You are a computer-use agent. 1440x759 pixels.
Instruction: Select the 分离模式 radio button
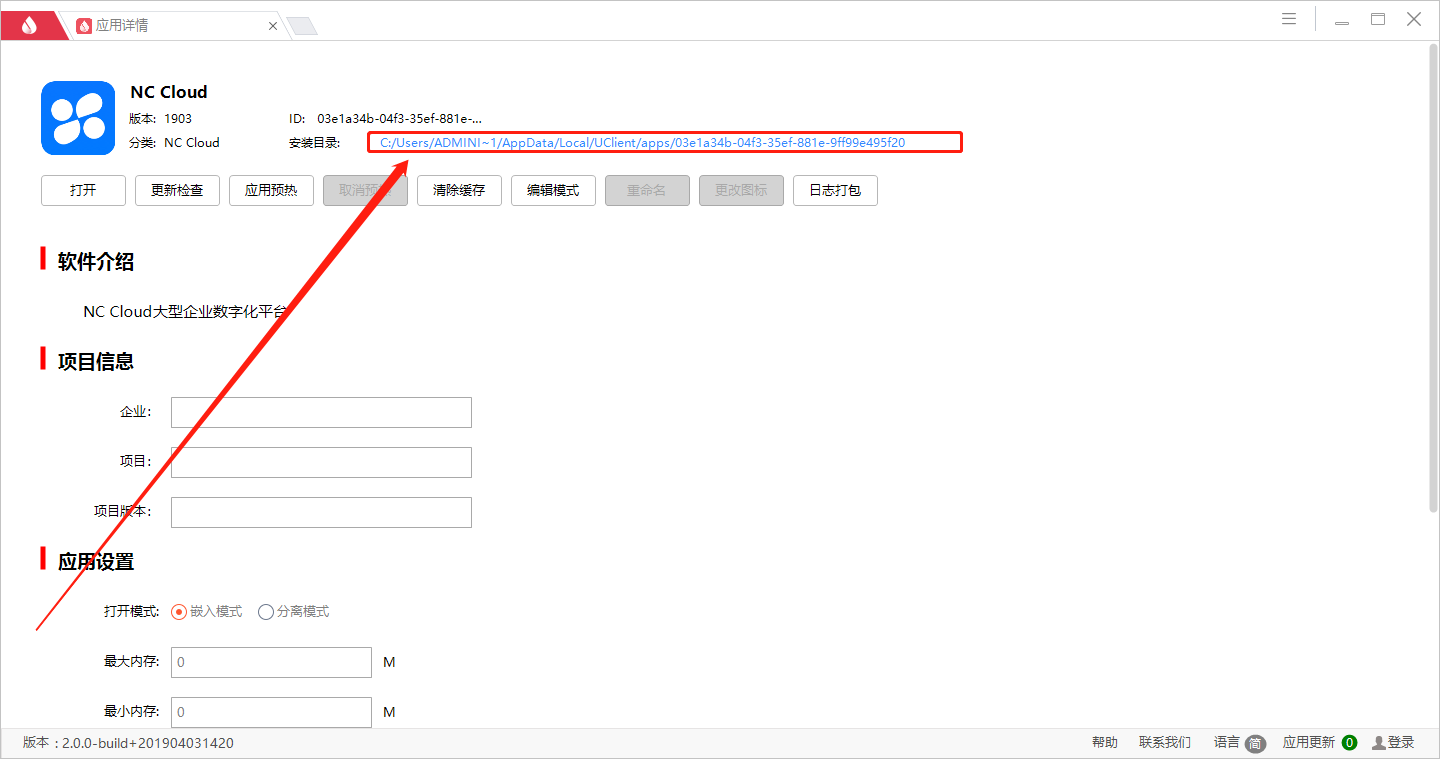point(266,612)
